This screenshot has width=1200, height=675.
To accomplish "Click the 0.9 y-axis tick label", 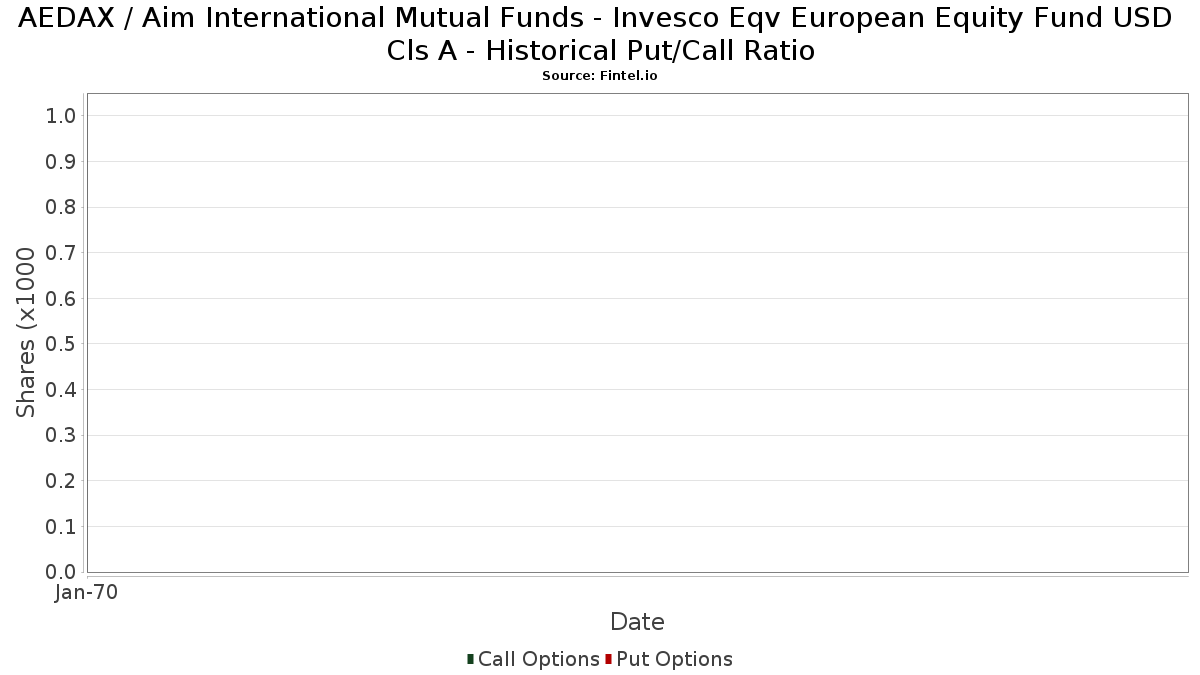I will pos(61,162).
